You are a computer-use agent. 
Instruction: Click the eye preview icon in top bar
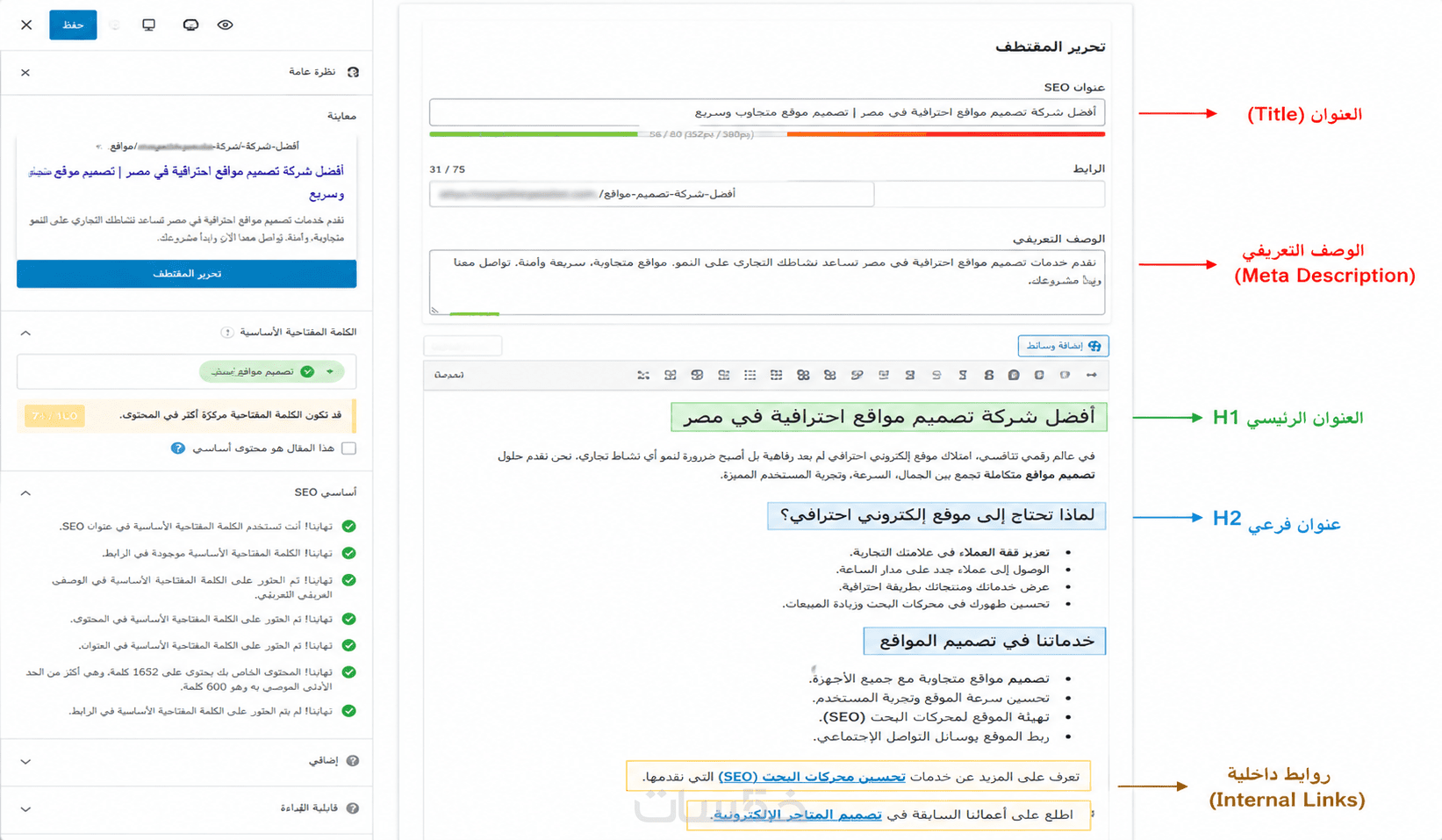coord(226,25)
